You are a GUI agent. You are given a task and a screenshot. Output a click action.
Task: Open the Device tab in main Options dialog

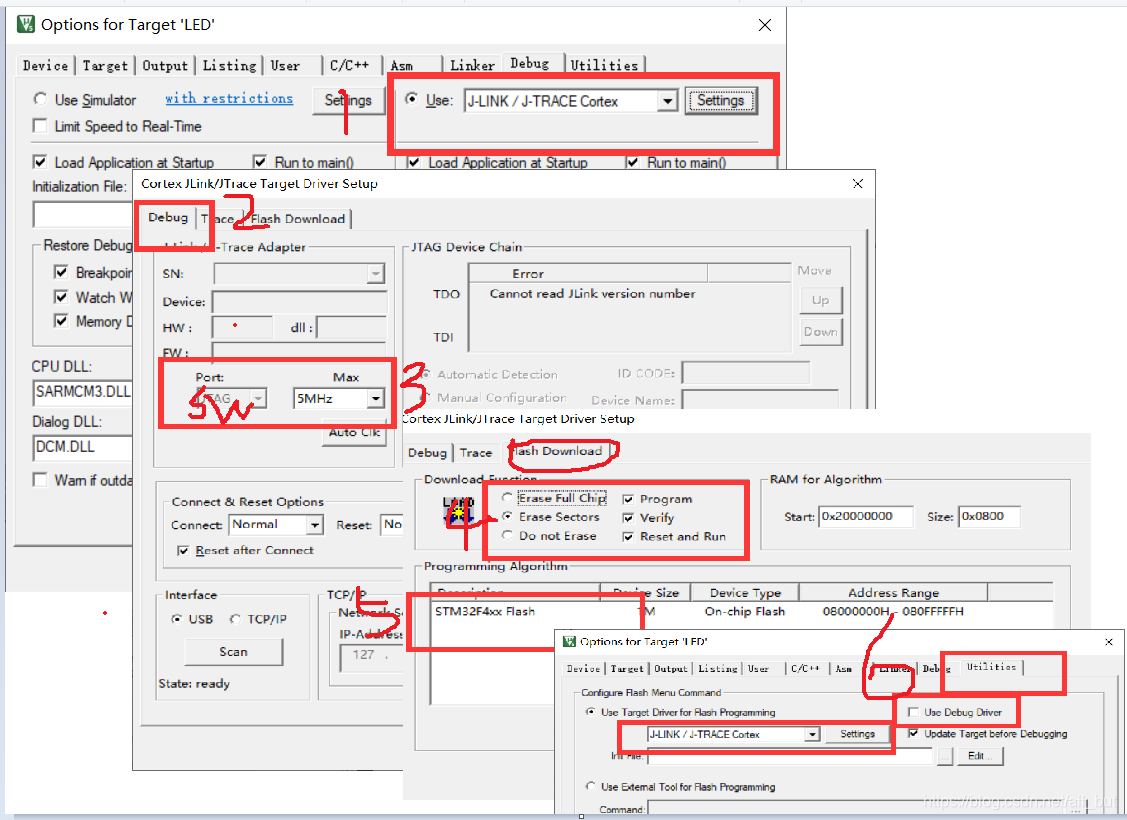(45, 65)
